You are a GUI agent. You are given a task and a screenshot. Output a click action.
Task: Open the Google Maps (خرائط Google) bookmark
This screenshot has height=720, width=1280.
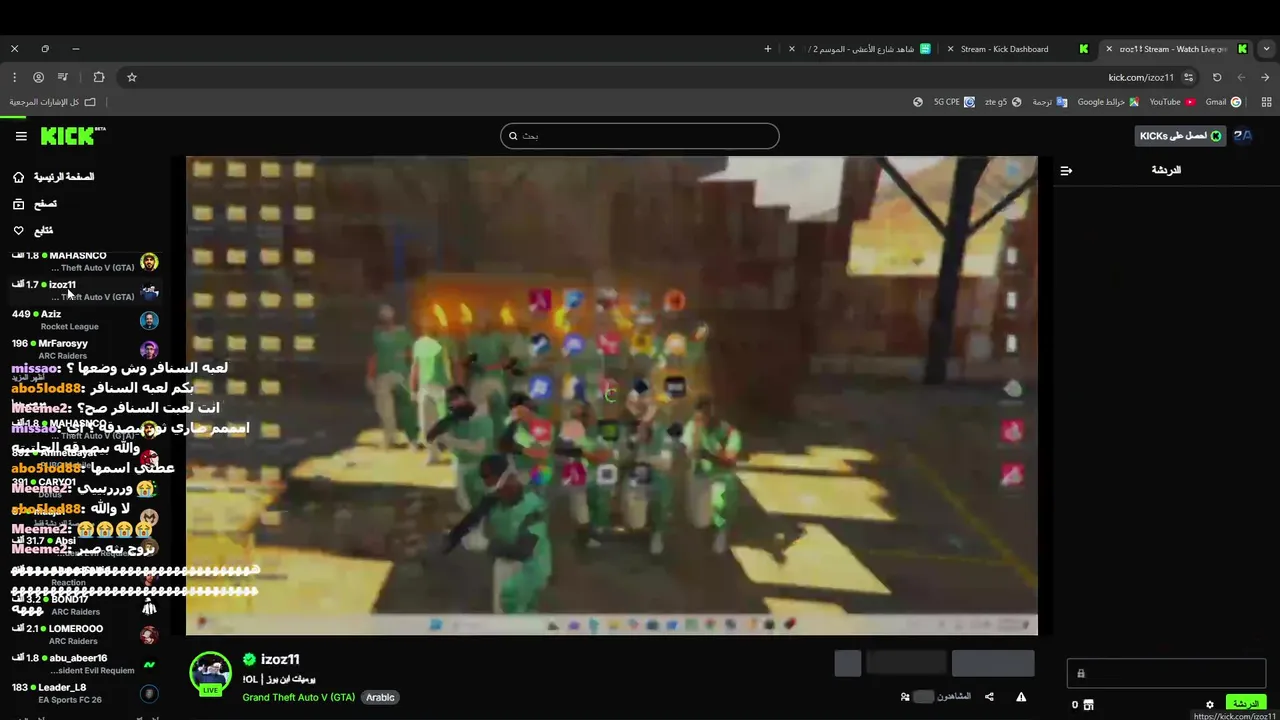(1108, 102)
